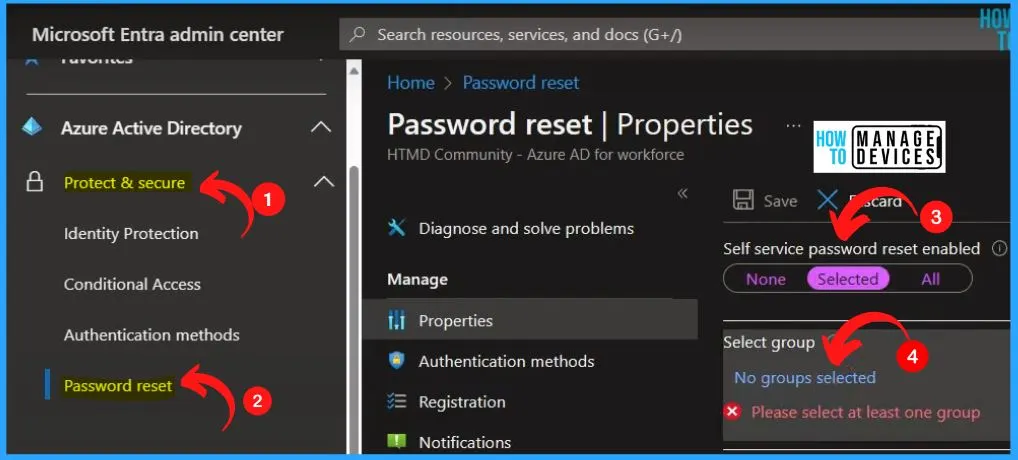Click the Azure Active Directory diamond icon
Image resolution: width=1018 pixels, height=460 pixels.
tap(32, 127)
